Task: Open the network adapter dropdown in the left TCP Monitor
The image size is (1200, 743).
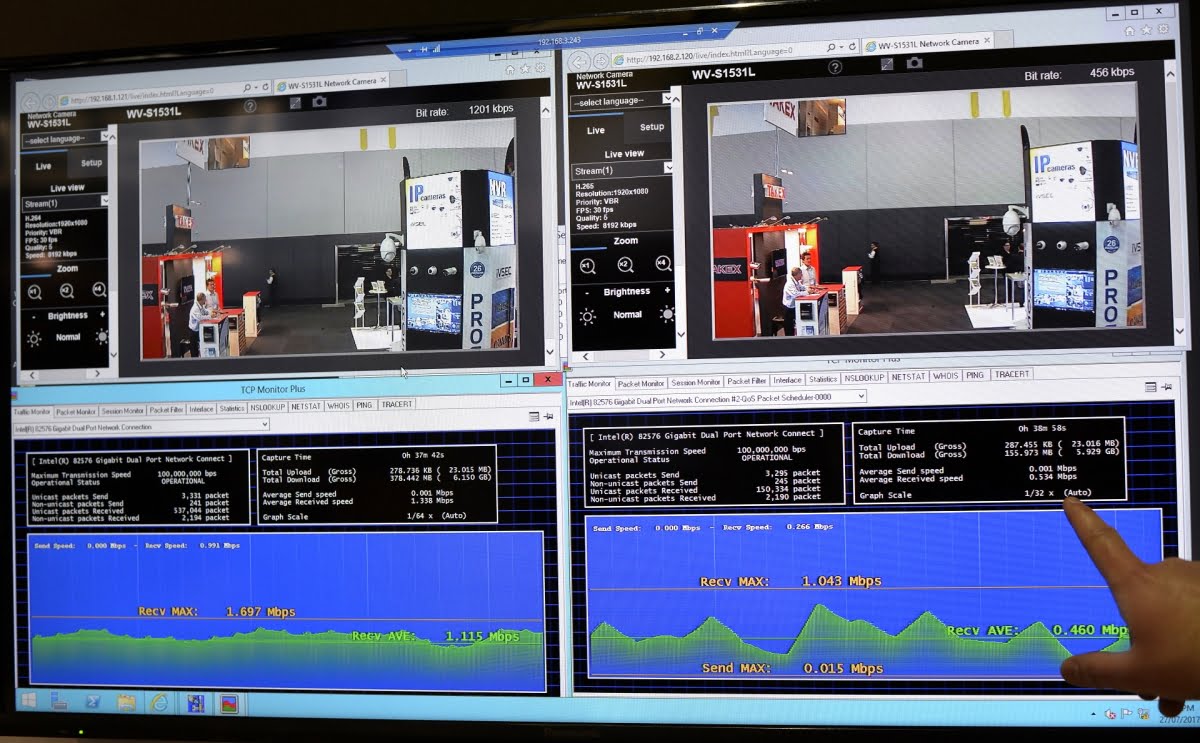Action: click(x=140, y=427)
